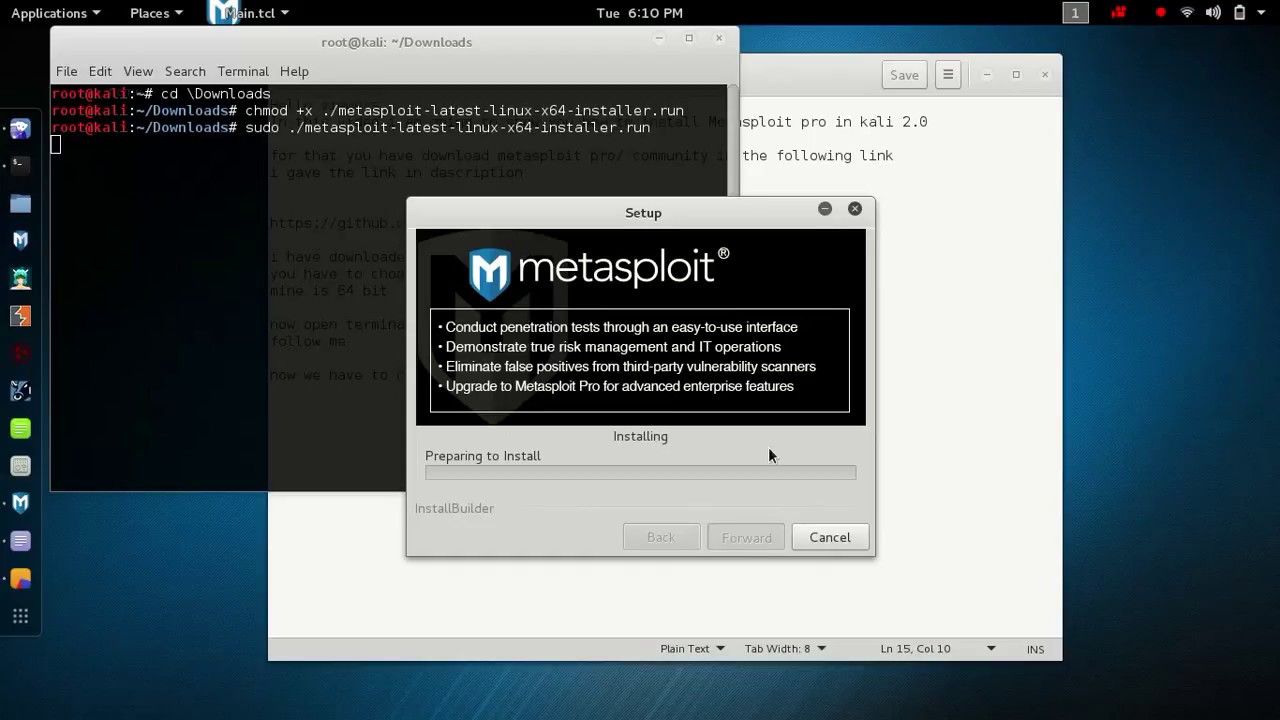Launch Armitage green-haired icon in dock
The height and width of the screenshot is (720, 1280).
coord(20,278)
